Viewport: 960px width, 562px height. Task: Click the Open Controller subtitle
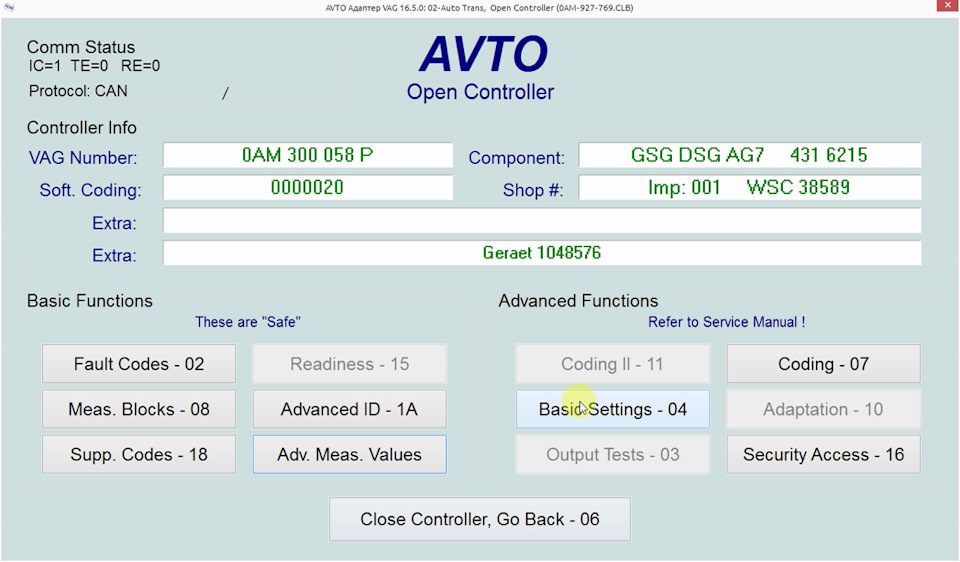(480, 92)
